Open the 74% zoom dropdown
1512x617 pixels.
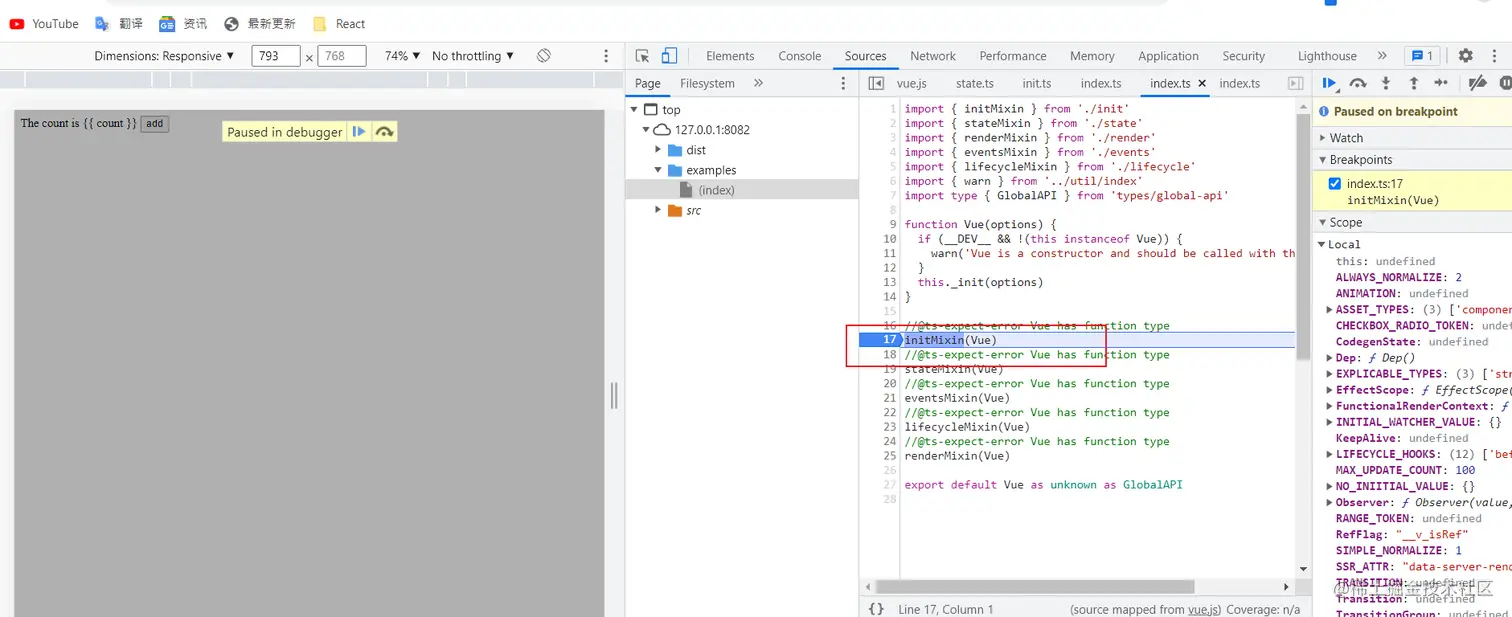[x=403, y=56]
